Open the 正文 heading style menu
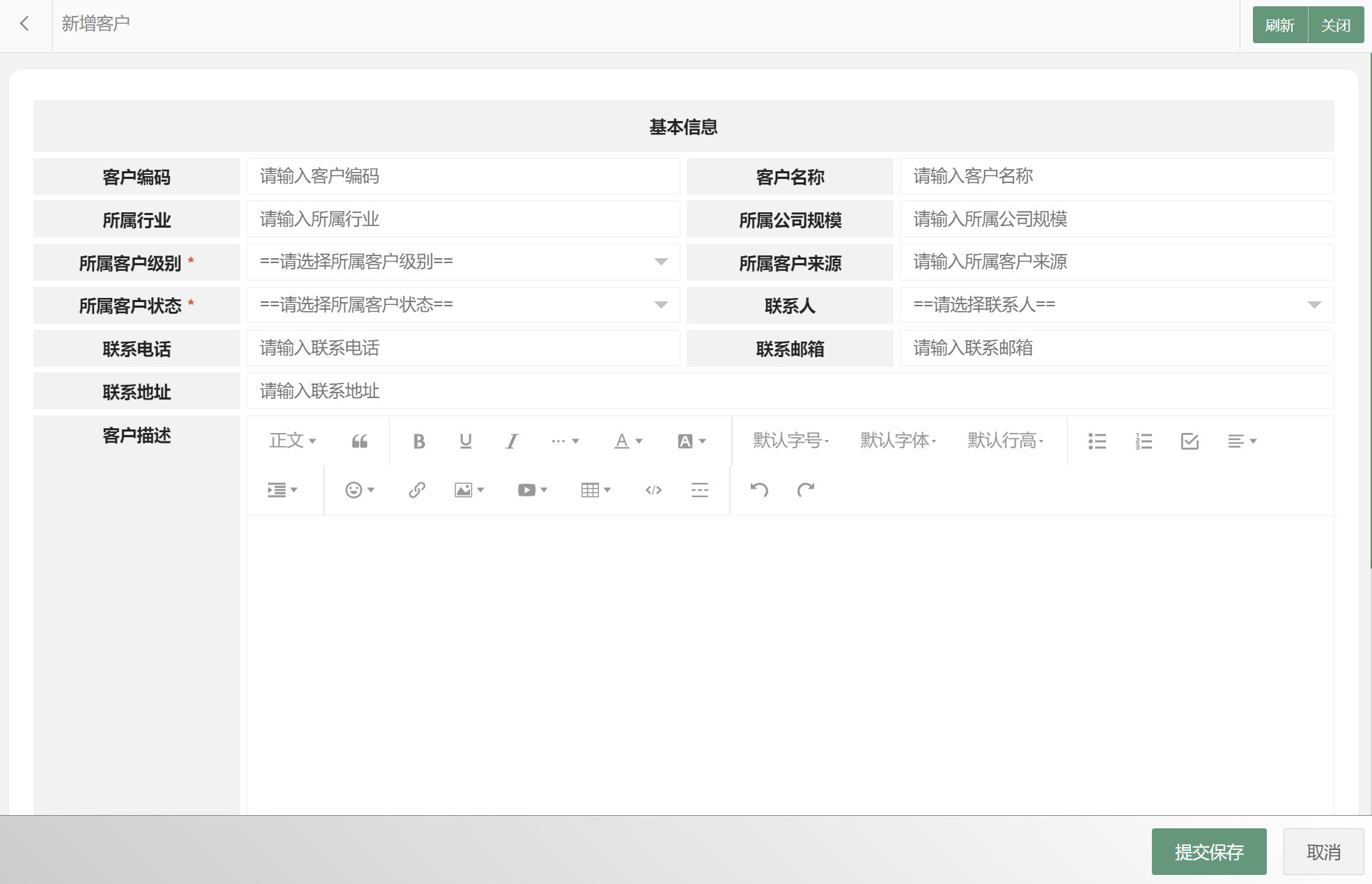The height and width of the screenshot is (884, 1372). pos(293,441)
